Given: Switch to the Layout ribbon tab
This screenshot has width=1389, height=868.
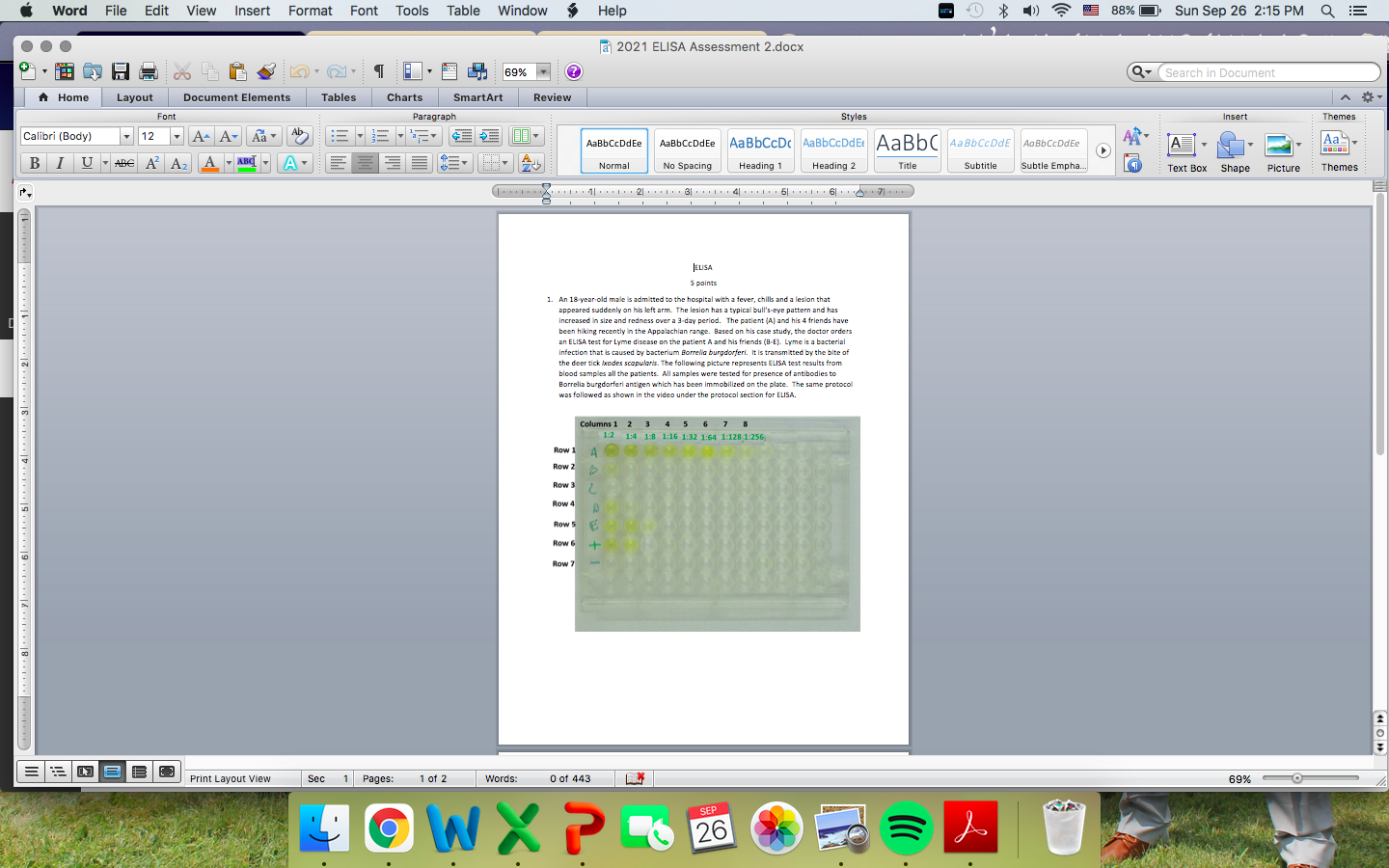Looking at the screenshot, I should (x=135, y=97).
